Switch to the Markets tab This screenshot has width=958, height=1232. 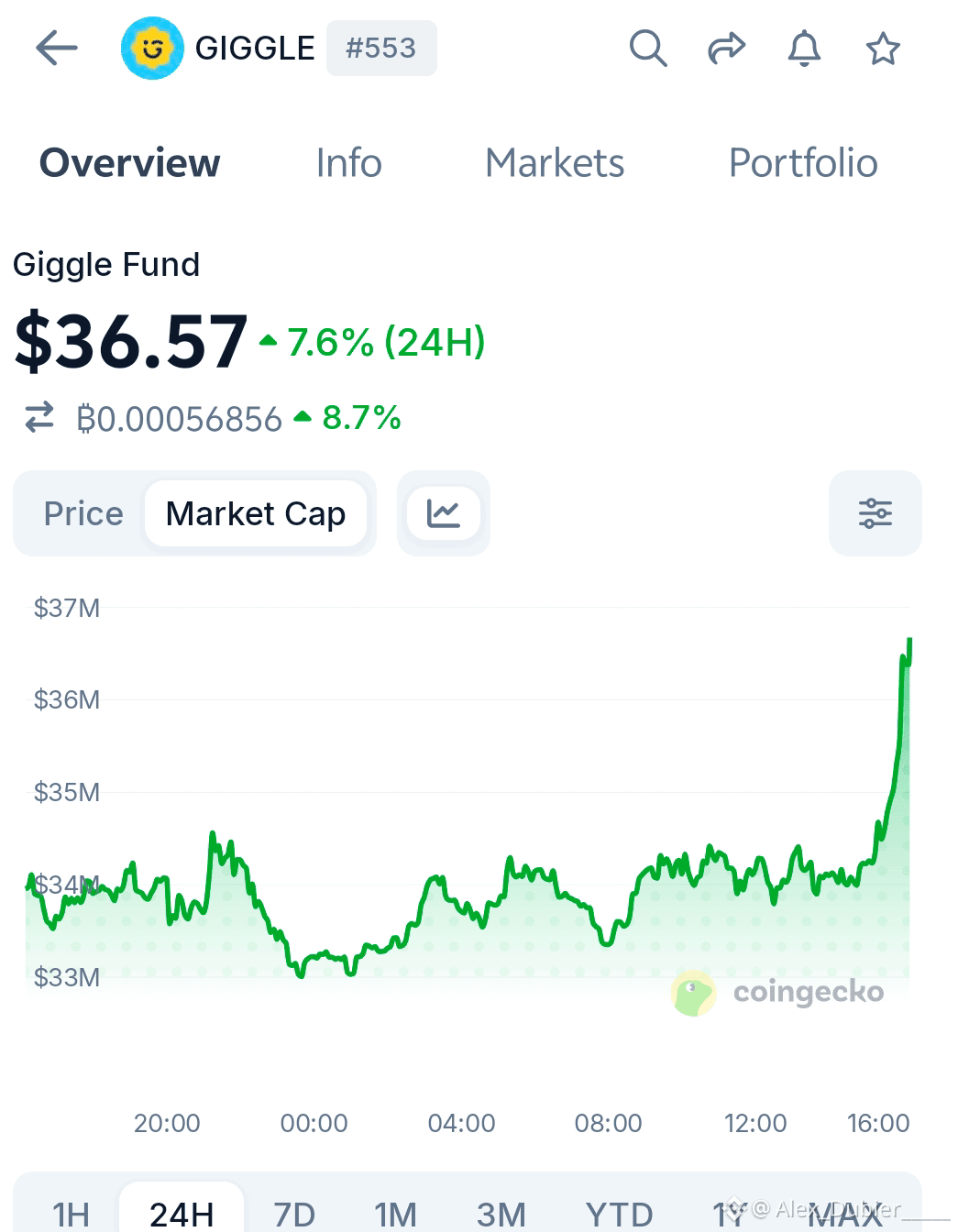[555, 163]
